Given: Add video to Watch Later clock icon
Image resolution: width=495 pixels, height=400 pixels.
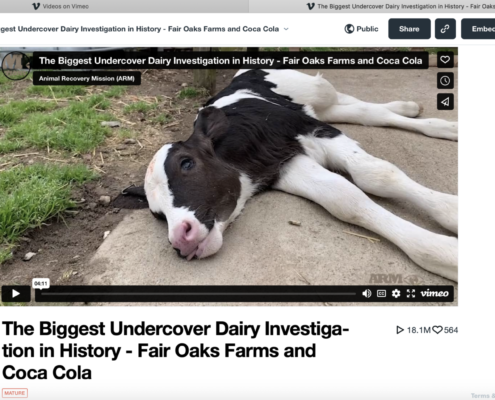Looking at the screenshot, I should click(445, 81).
